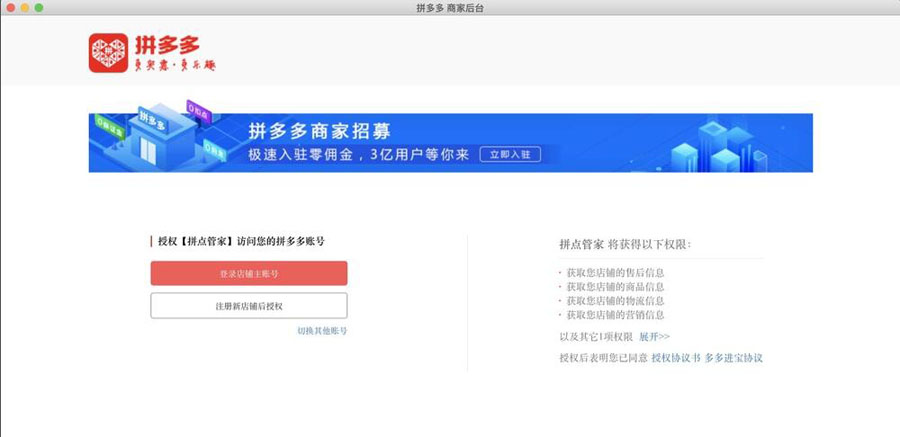The width and height of the screenshot is (900, 437).
Task: Click heading 授权【拼点管家】访问您的拼多多账号
Action: (x=241, y=242)
